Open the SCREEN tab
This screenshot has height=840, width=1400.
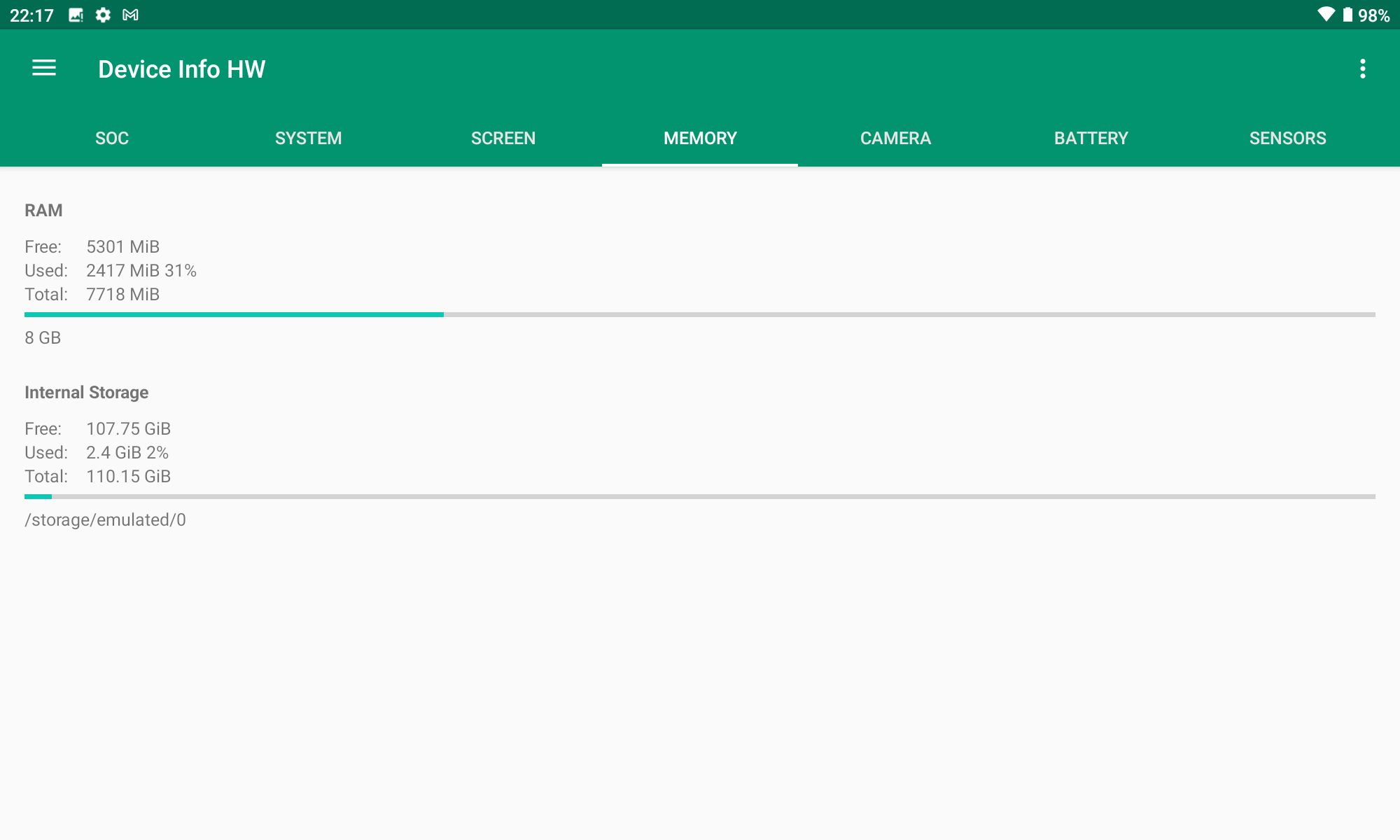[x=503, y=138]
